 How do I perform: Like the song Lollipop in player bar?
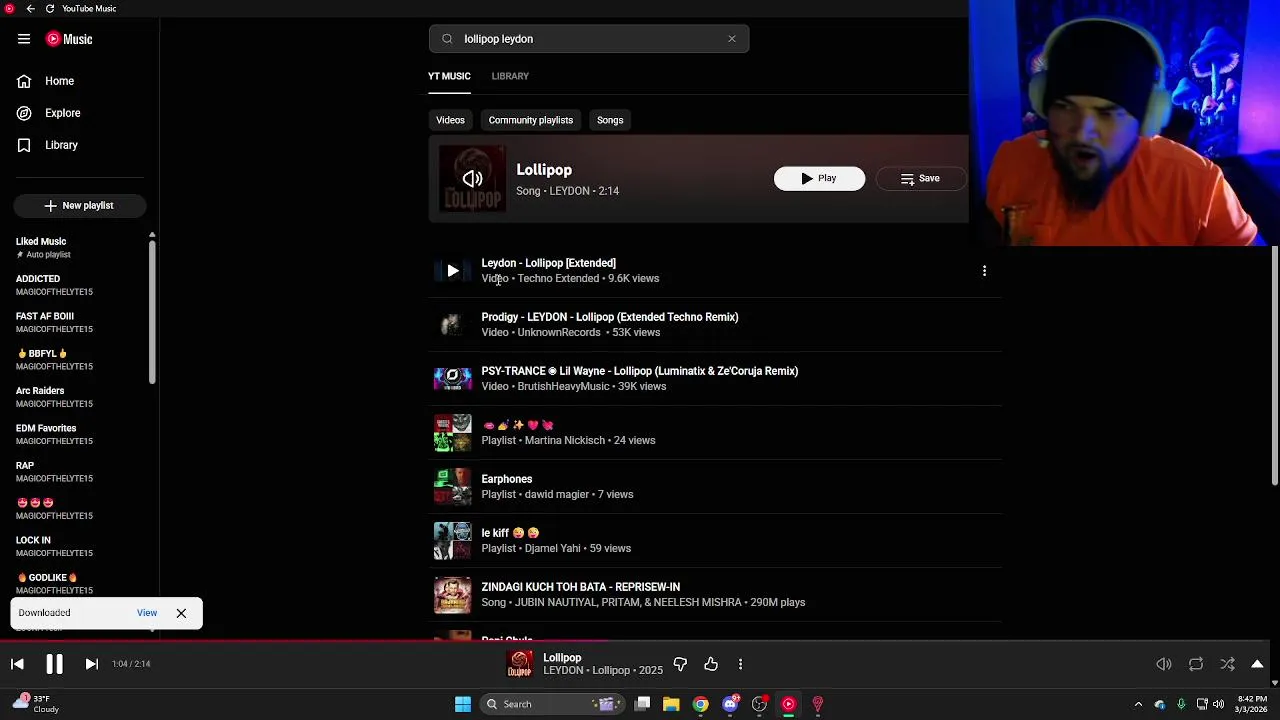click(x=711, y=664)
